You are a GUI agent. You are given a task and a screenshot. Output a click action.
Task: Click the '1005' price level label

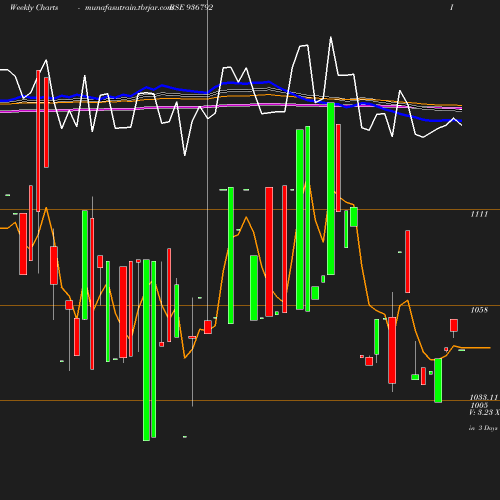pos(479,405)
